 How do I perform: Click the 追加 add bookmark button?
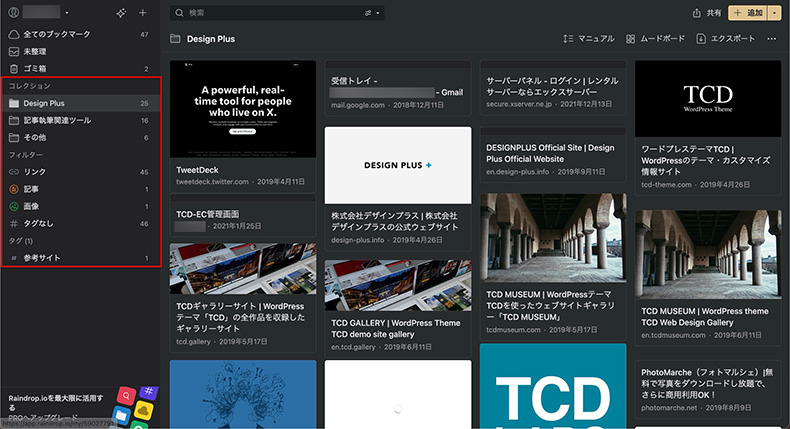pos(748,13)
